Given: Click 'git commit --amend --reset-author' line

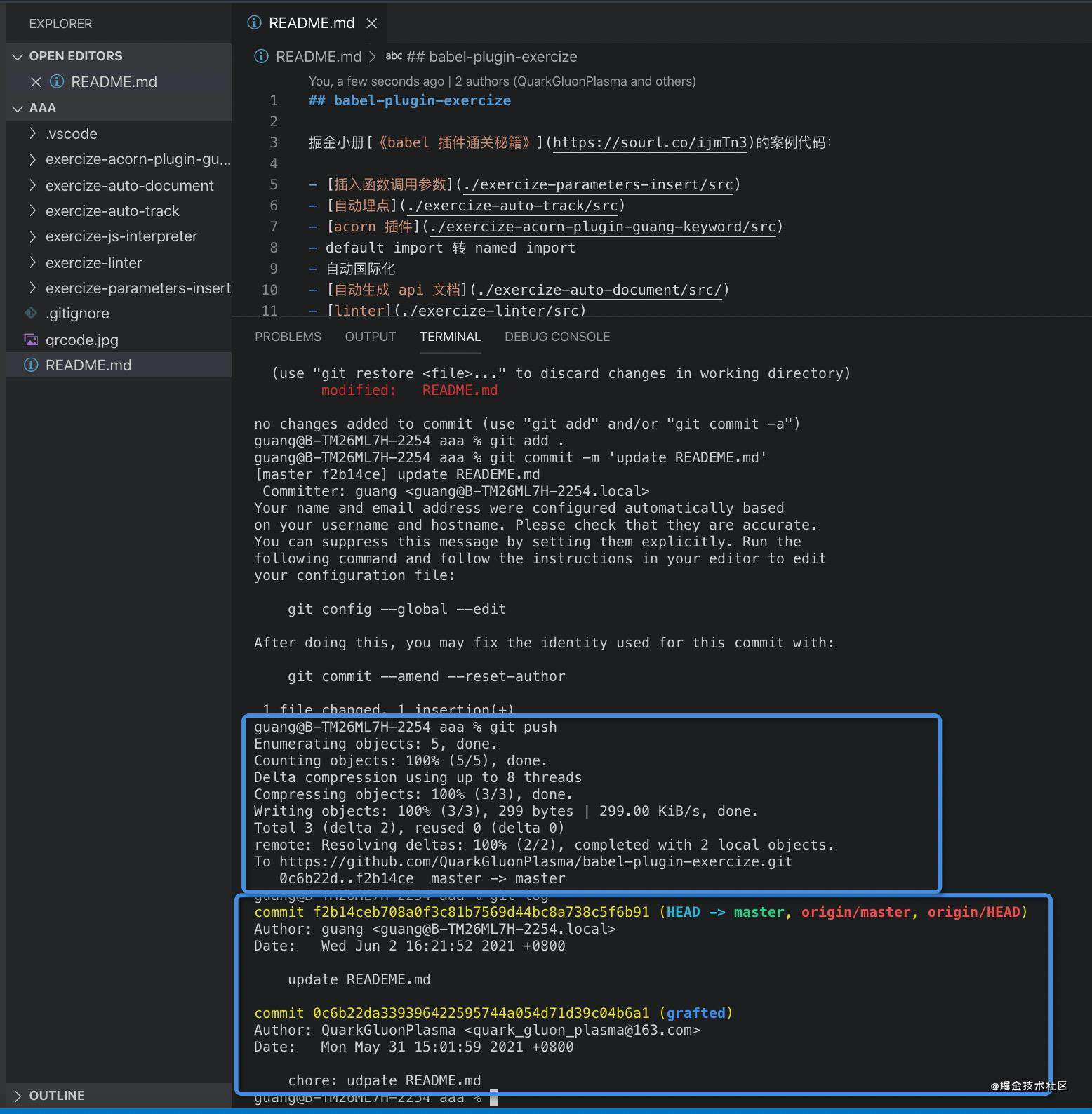Looking at the screenshot, I should [427, 676].
